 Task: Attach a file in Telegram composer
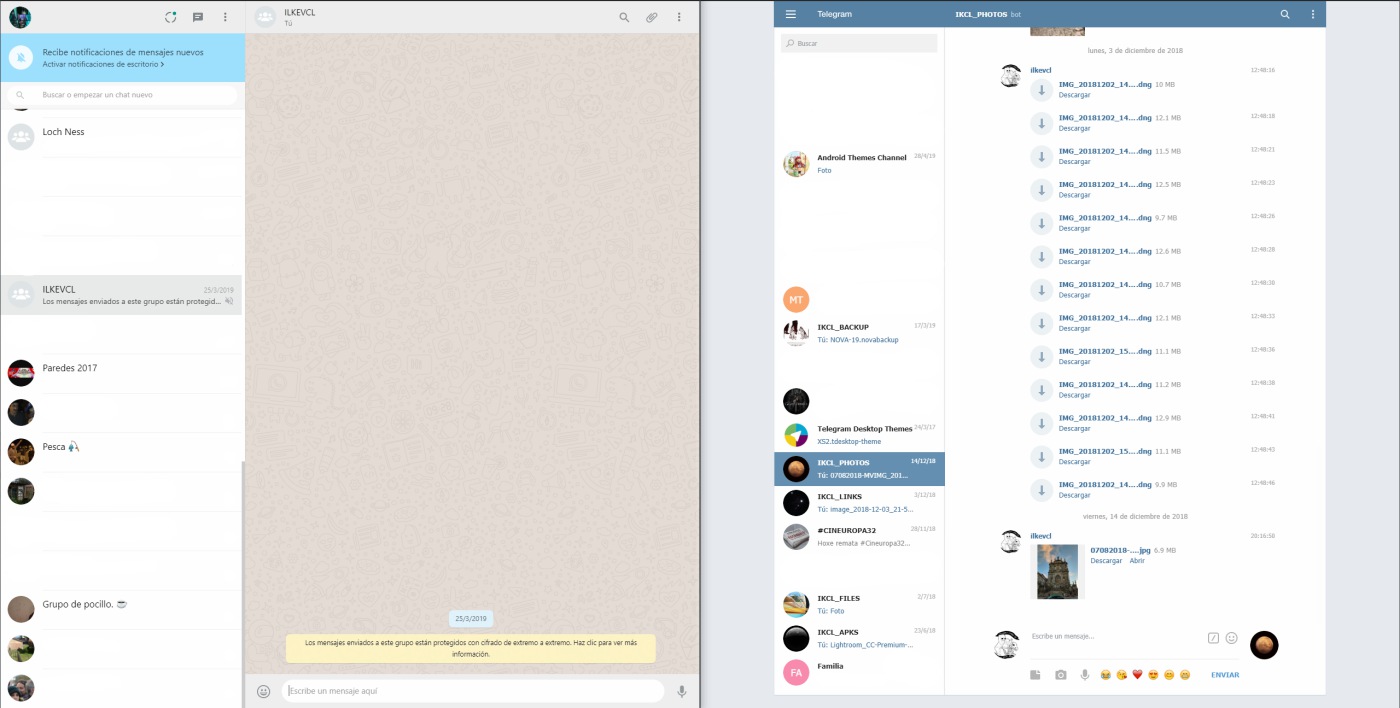[x=1036, y=675]
